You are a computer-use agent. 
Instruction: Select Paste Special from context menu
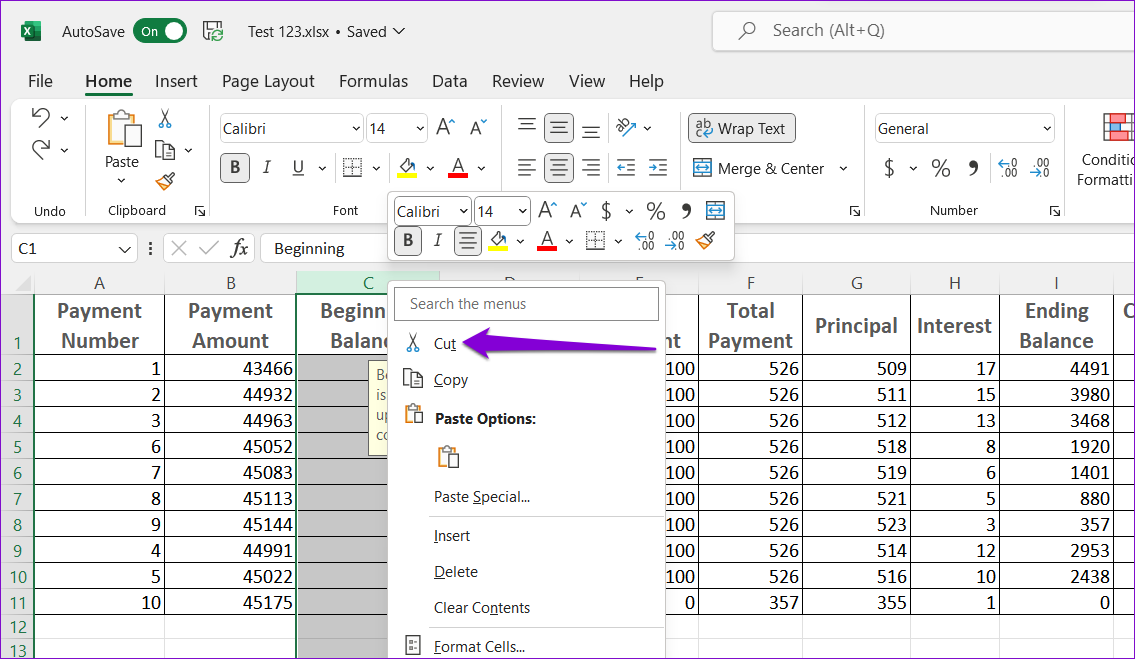coord(481,497)
